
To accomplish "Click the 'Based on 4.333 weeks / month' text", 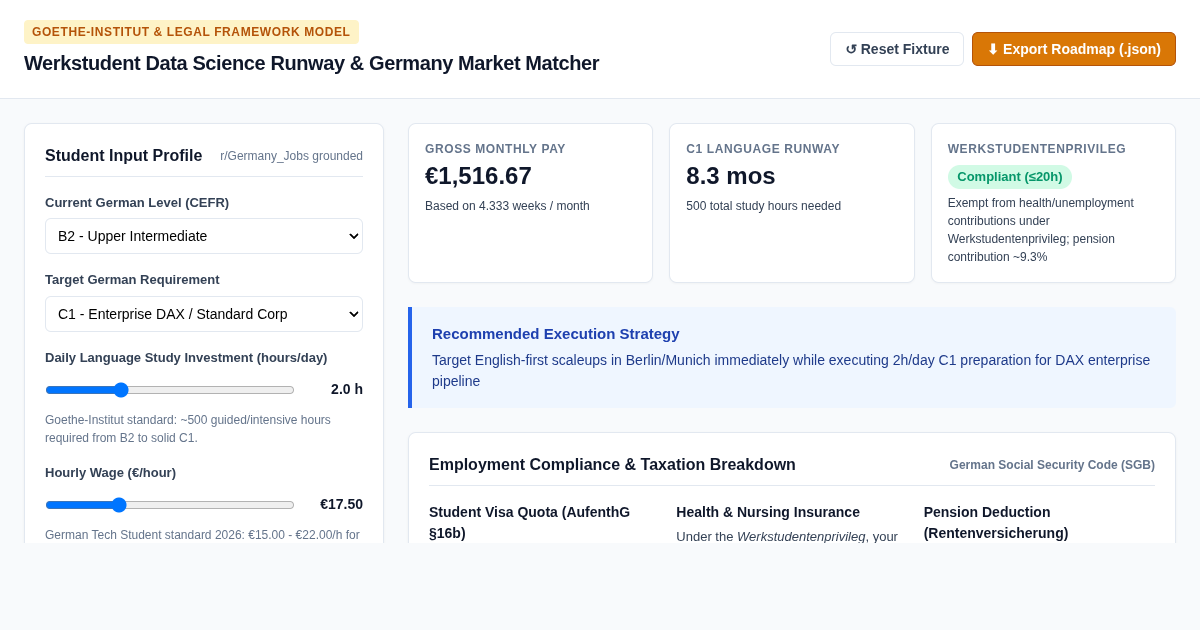I will click(507, 206).
